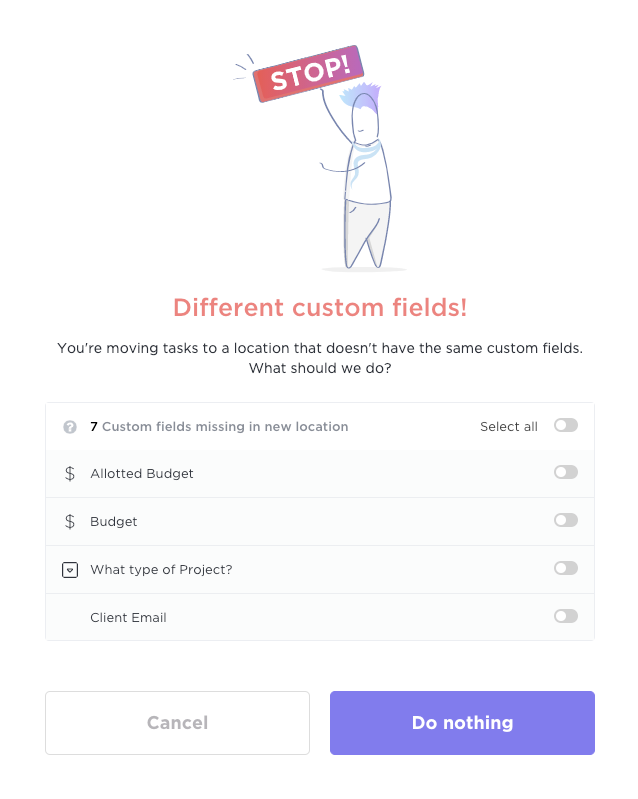Click the Client Email field row label
The image size is (638, 799).
click(128, 618)
